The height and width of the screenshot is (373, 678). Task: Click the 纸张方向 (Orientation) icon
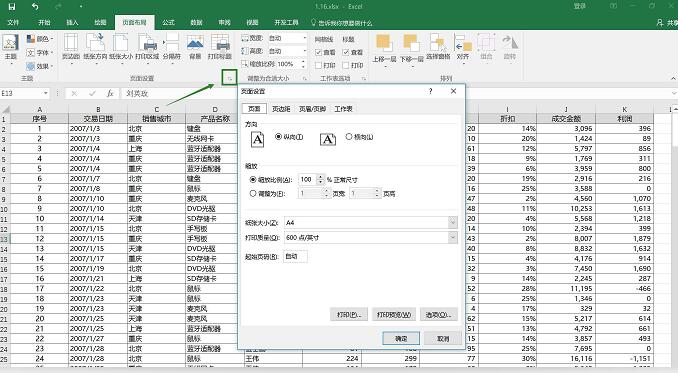pos(95,48)
